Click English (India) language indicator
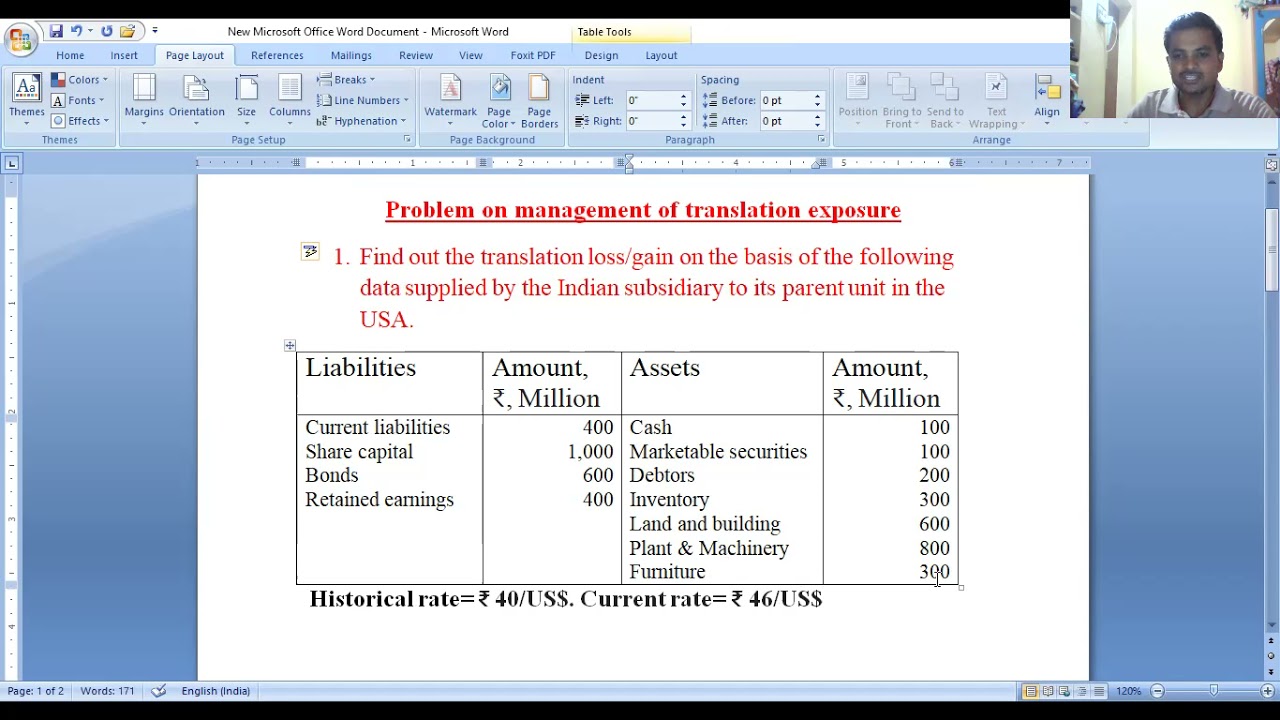This screenshot has width=1280, height=720. [x=215, y=691]
